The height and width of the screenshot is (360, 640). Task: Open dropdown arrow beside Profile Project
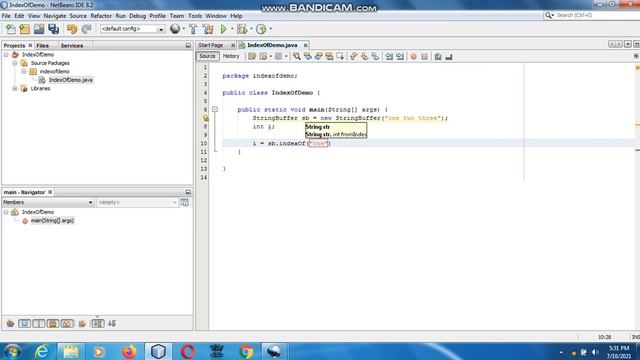(x=270, y=29)
